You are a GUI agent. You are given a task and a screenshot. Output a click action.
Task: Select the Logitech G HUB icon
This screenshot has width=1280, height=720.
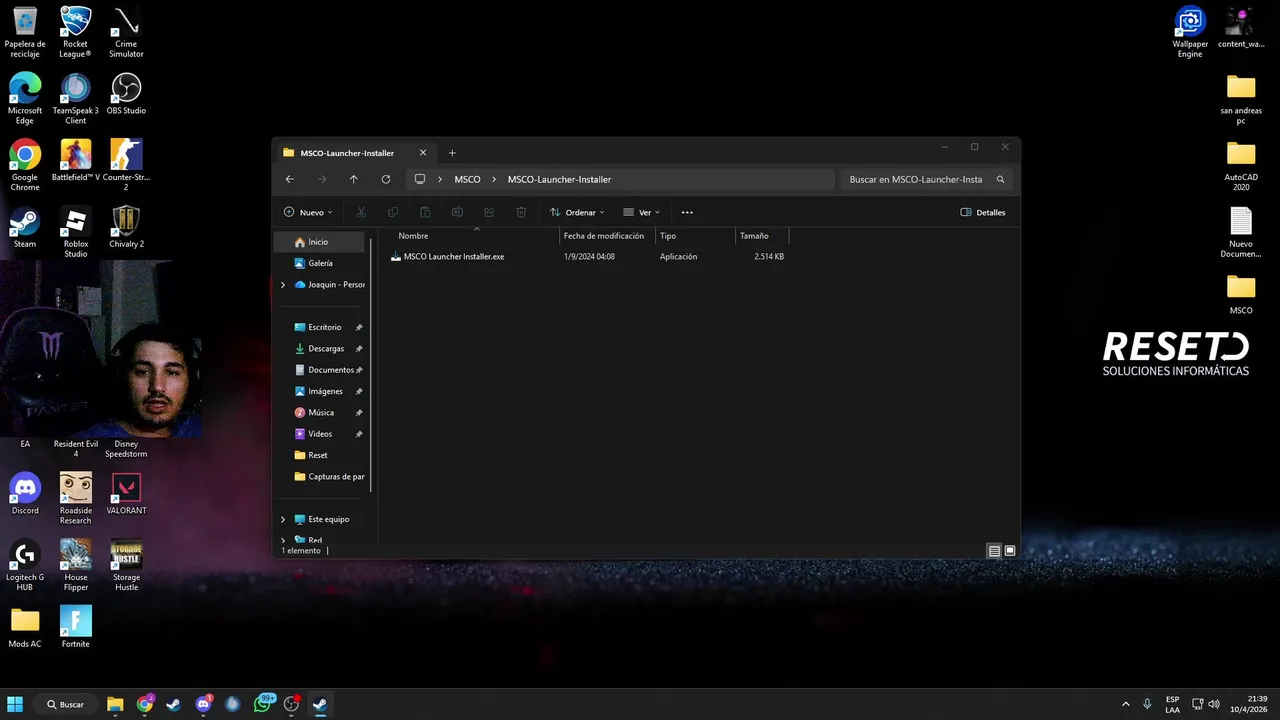[x=25, y=565]
